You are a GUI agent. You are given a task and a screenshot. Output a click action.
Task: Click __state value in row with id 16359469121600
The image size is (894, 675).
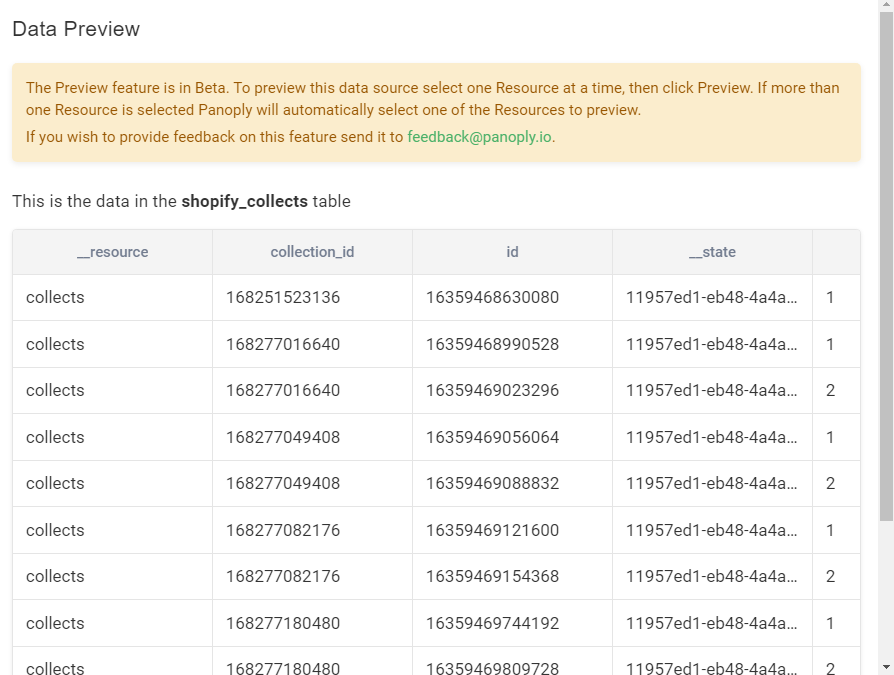(x=712, y=530)
